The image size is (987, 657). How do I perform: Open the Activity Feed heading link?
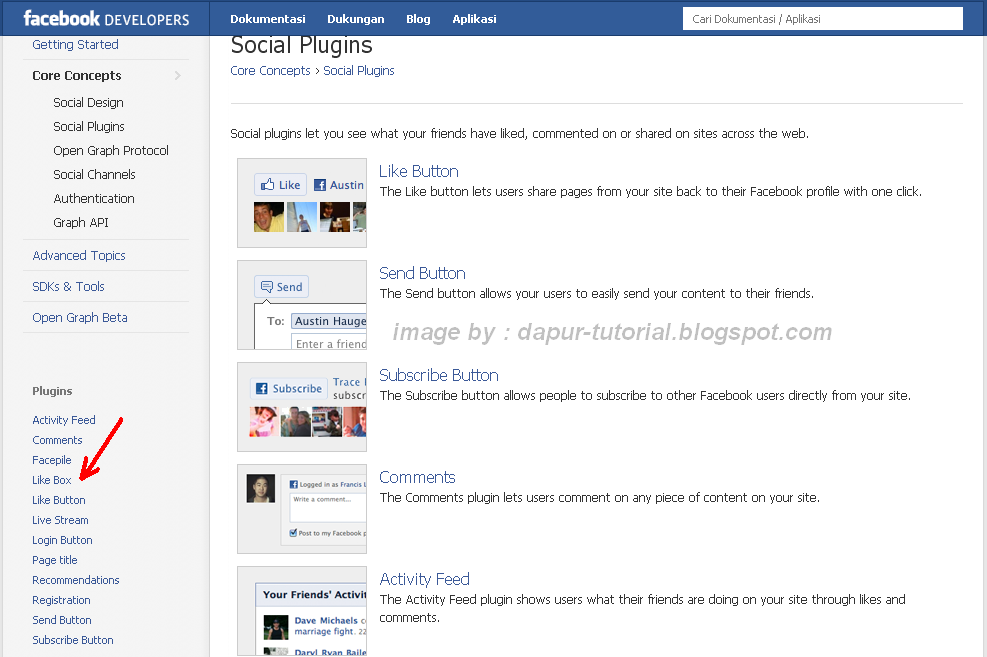(425, 579)
